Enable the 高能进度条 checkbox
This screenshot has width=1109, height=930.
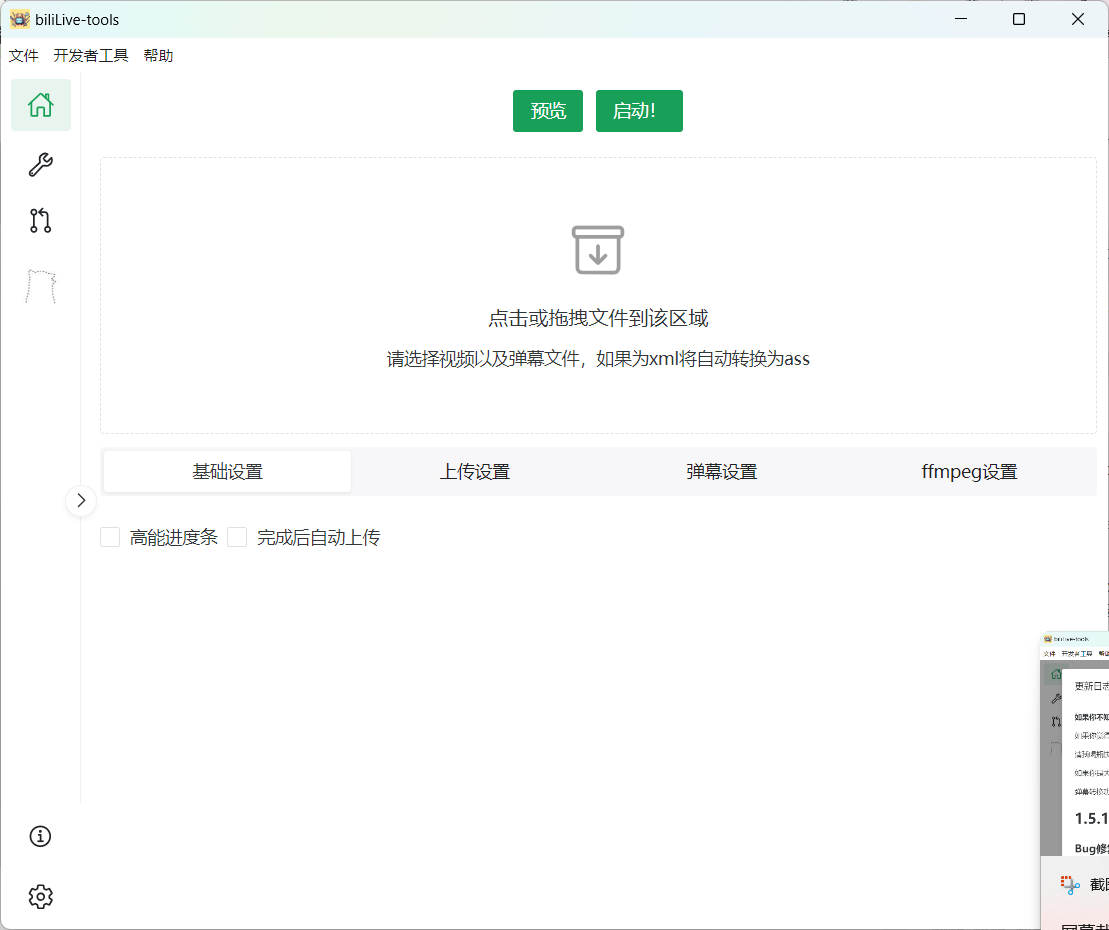pos(110,537)
